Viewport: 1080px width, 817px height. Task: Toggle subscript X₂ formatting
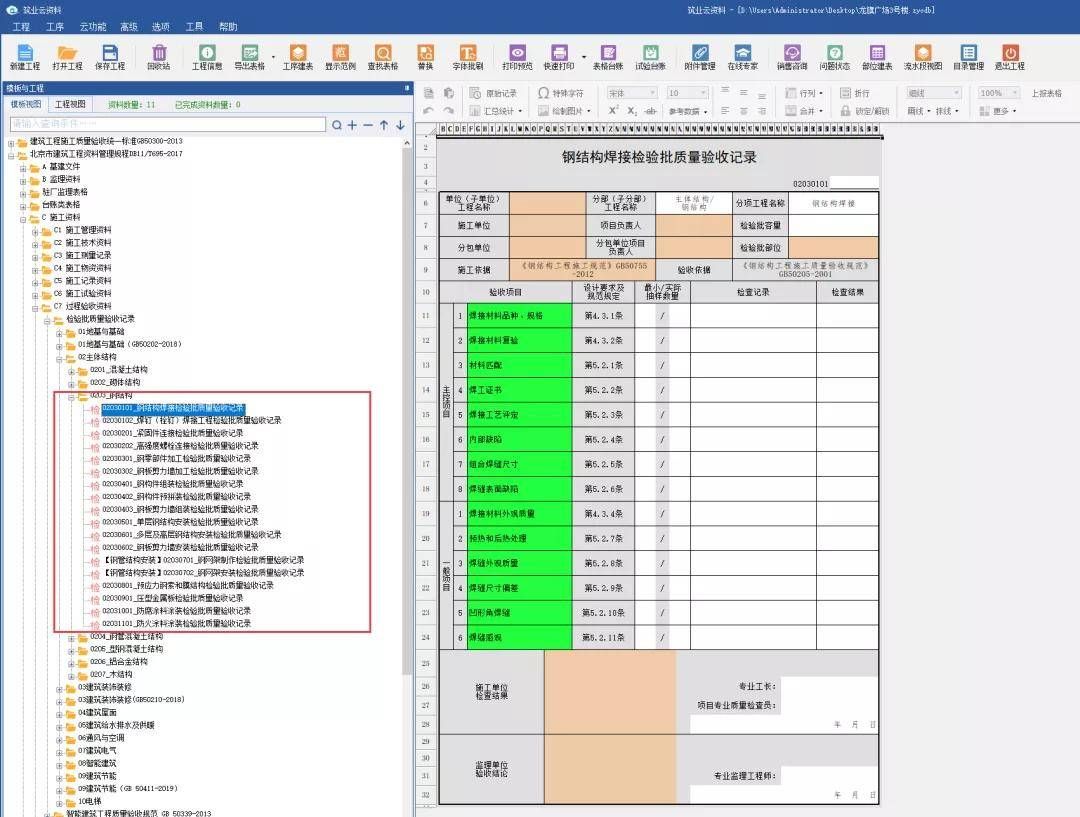click(x=632, y=110)
